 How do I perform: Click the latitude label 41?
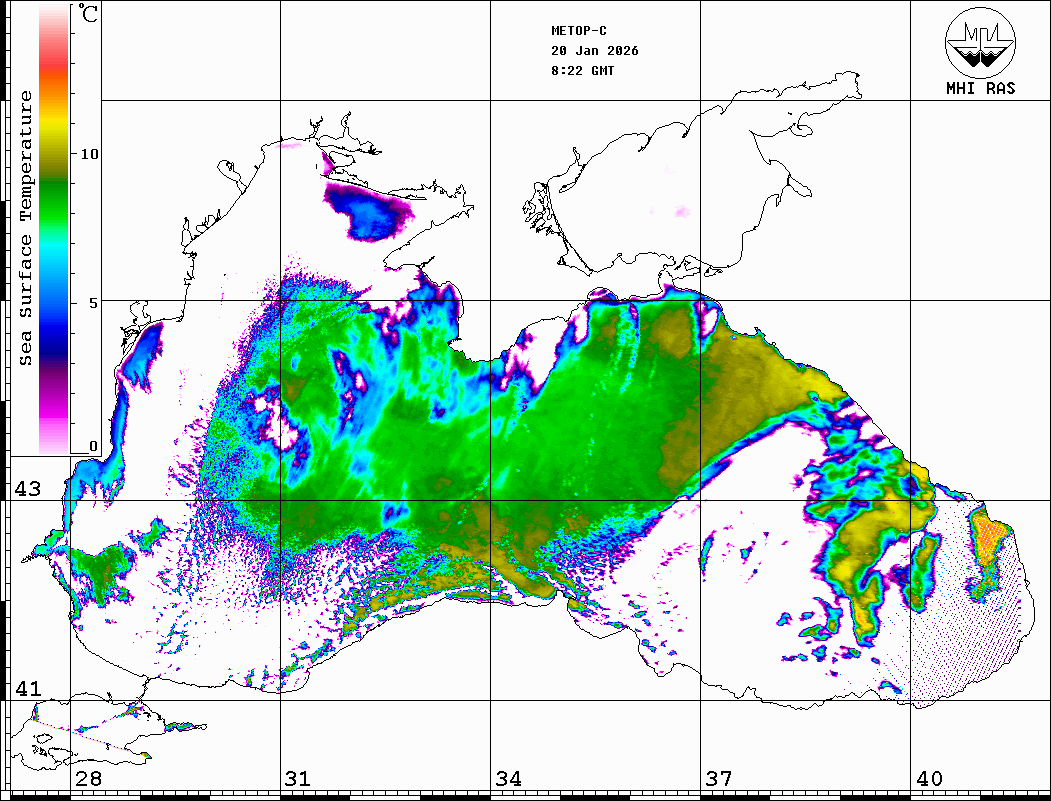[x=27, y=689]
